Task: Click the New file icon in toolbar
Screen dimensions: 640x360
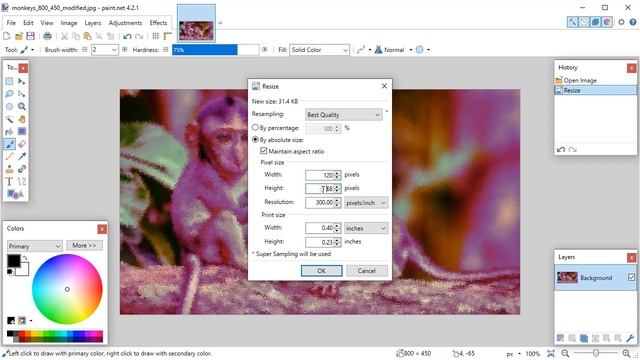Action: [7, 36]
